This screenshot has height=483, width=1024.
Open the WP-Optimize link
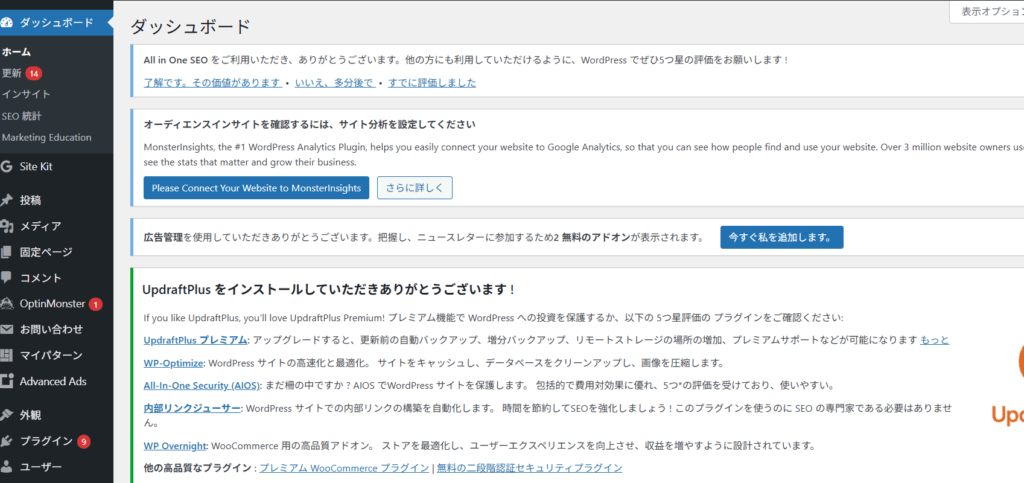pyautogui.click(x=174, y=362)
